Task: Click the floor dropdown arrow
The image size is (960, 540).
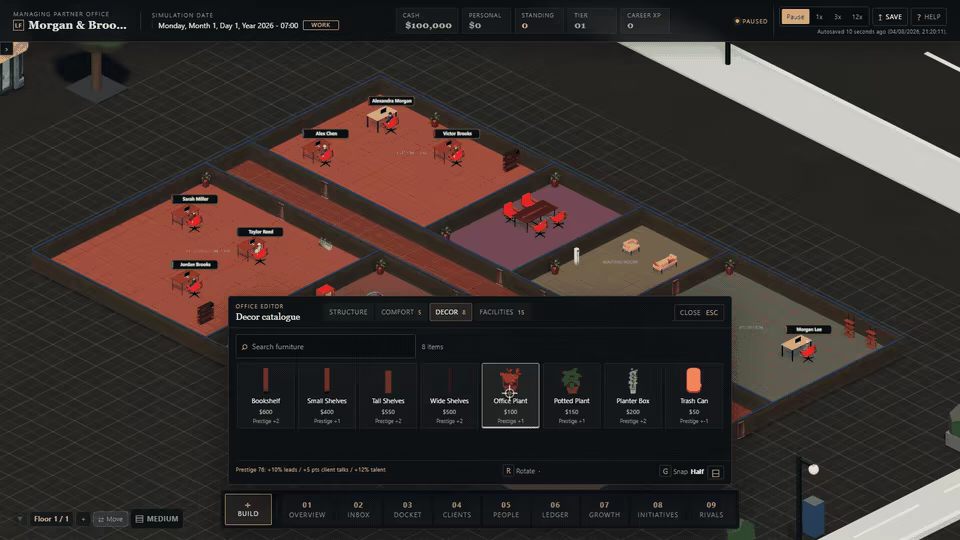Action: [x=20, y=519]
